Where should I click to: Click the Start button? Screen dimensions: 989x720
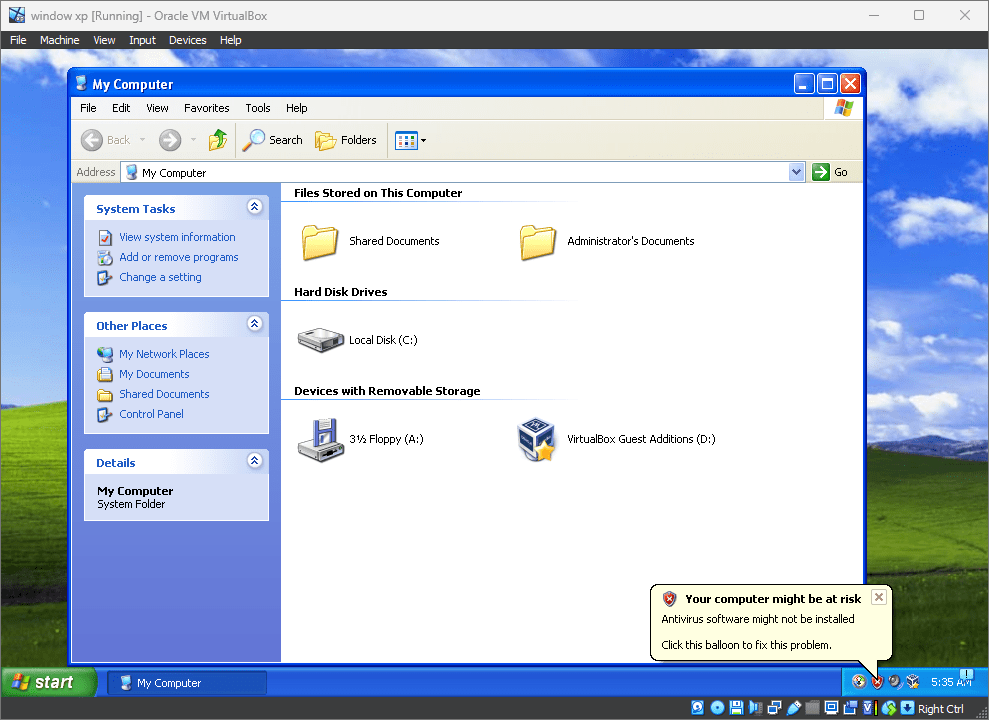(x=45, y=681)
